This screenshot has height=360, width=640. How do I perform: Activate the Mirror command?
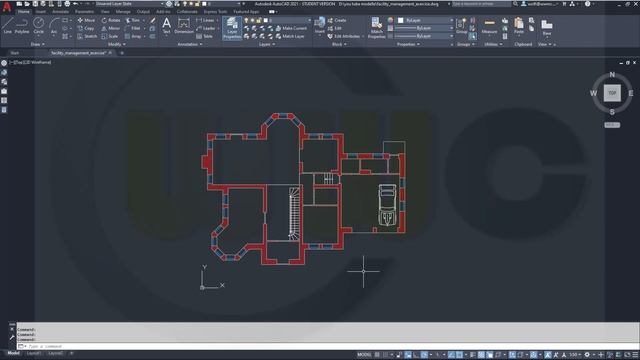(x=111, y=28)
